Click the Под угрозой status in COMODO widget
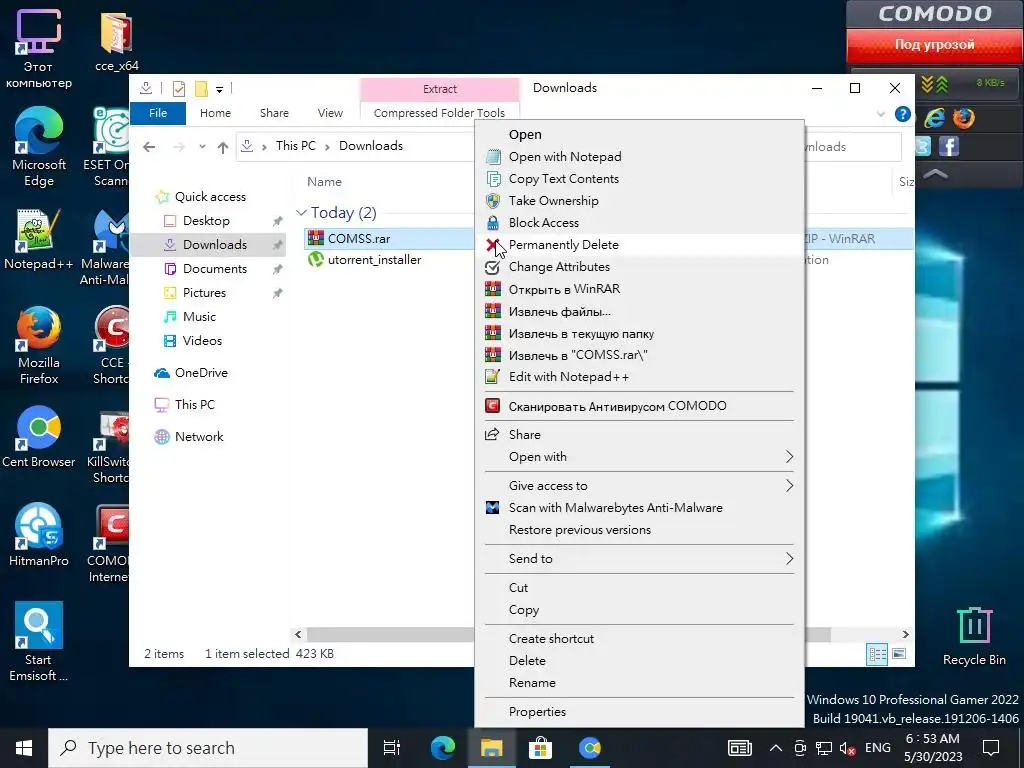 [935, 44]
